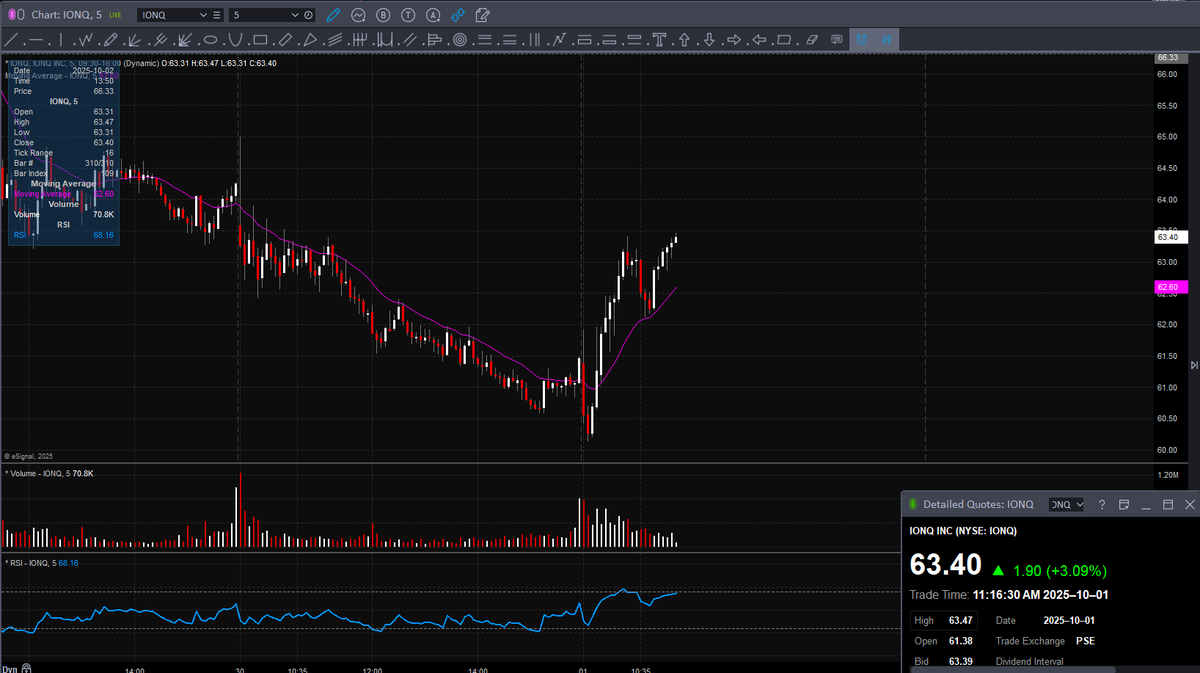Select the parallel channel lines tool
Image resolution: width=1200 pixels, height=673 pixels.
[x=411, y=40]
